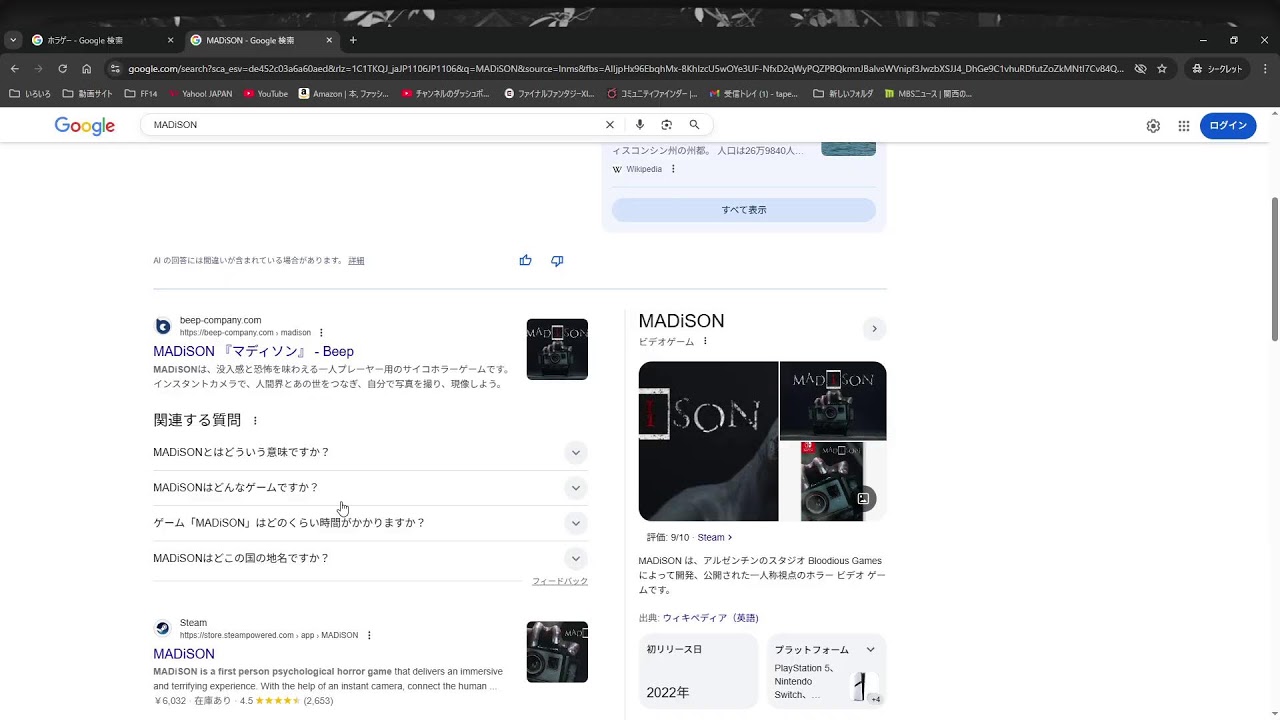Click the Steam rating link
1280x720 pixels.
click(x=714, y=537)
